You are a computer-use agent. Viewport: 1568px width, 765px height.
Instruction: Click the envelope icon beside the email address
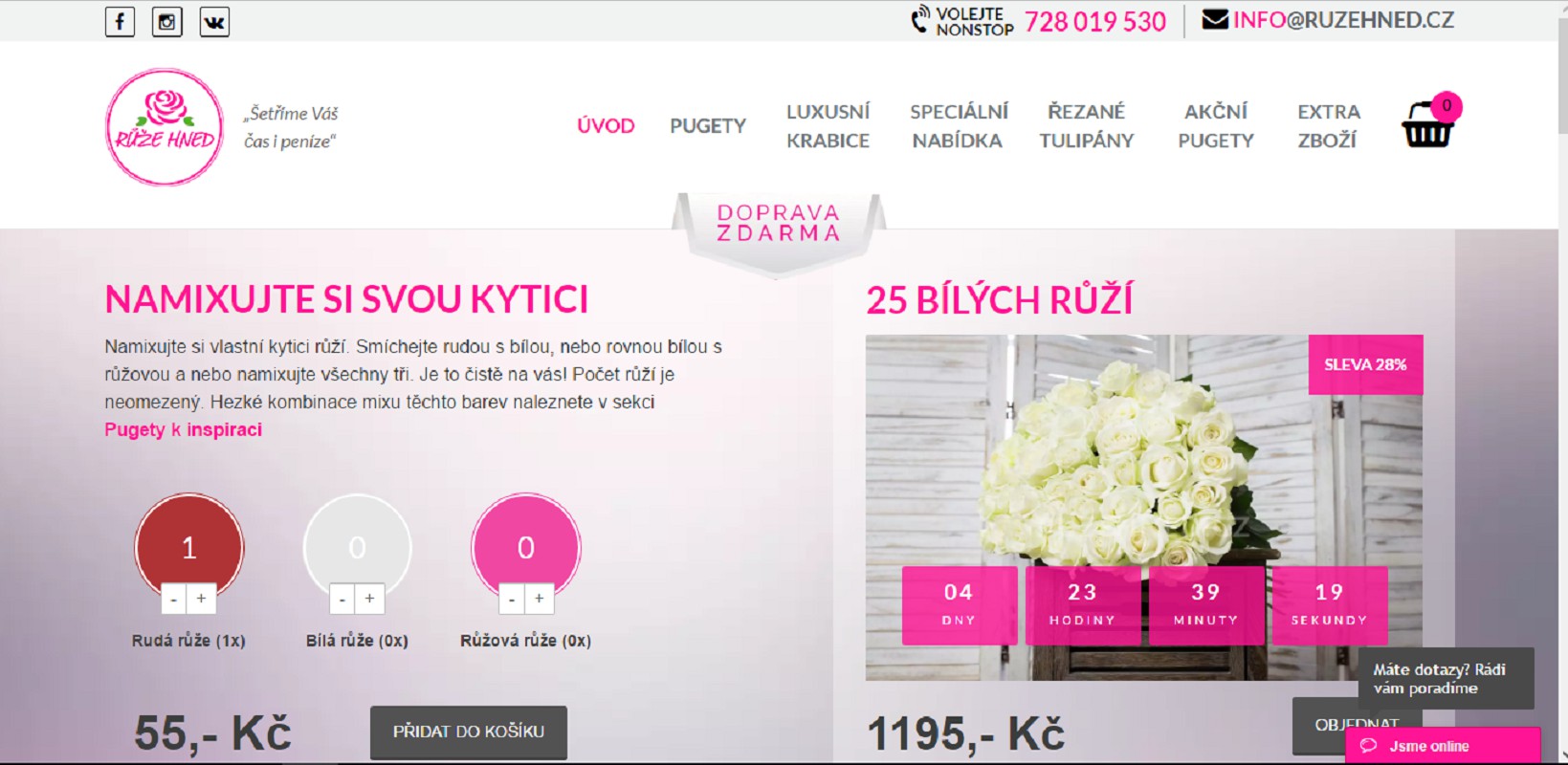(1215, 19)
